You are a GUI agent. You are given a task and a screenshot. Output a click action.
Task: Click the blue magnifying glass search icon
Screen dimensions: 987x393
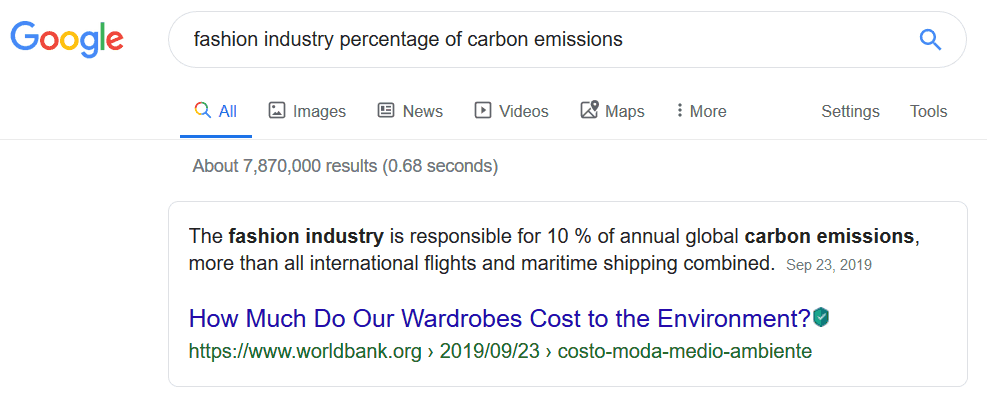(930, 40)
